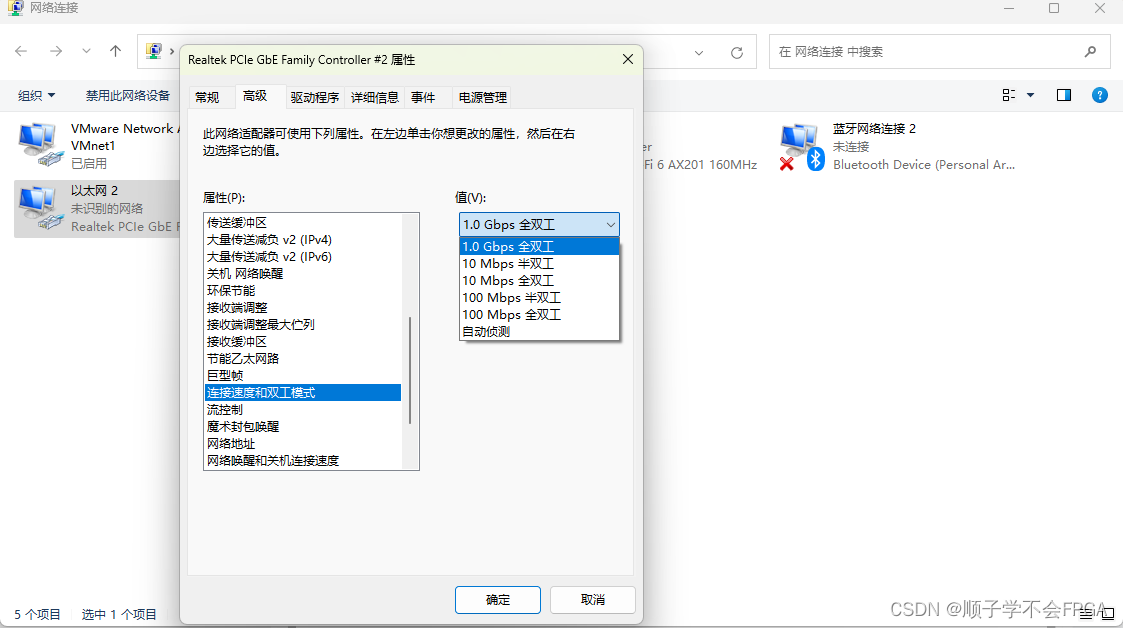
Task: Click the Forward navigation arrow
Action: click(55, 52)
